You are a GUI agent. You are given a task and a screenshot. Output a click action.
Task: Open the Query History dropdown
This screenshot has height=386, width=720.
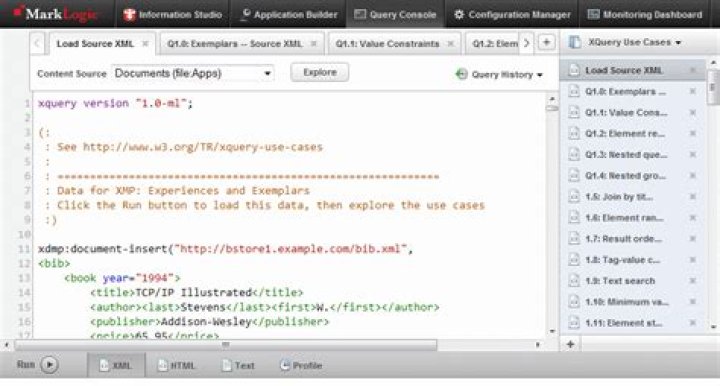[507, 74]
